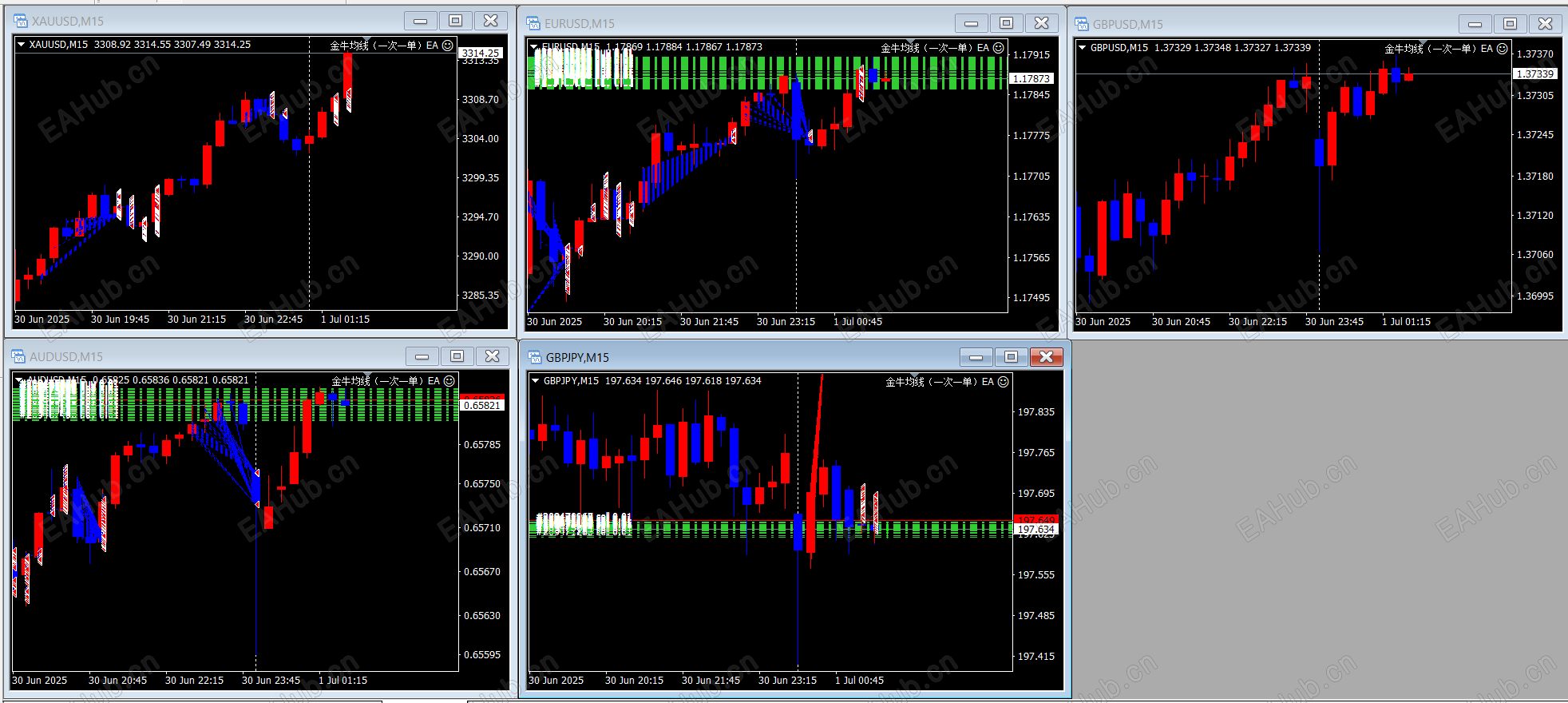This screenshot has width=1568, height=703.
Task: Expand the triangle arrow on XAUUSD chart
Action: 21,45
